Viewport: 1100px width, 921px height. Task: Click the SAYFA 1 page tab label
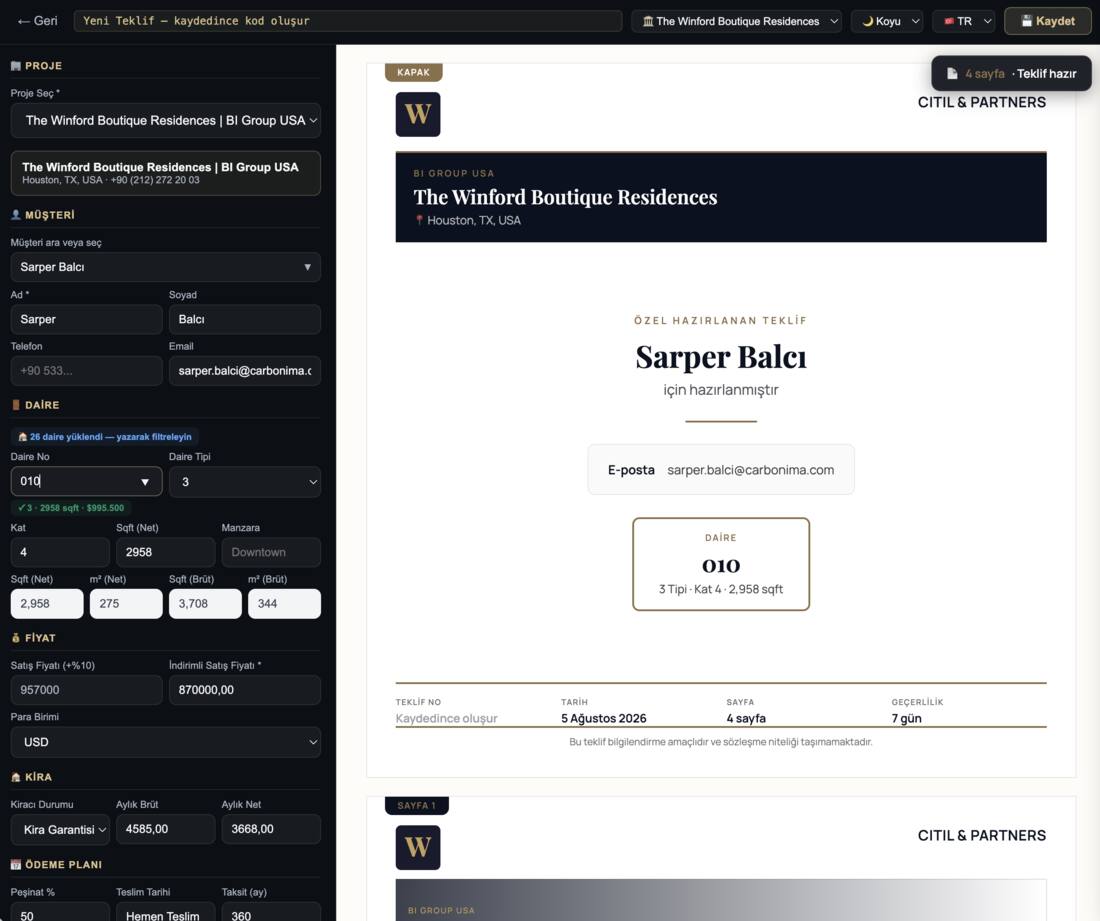click(417, 805)
